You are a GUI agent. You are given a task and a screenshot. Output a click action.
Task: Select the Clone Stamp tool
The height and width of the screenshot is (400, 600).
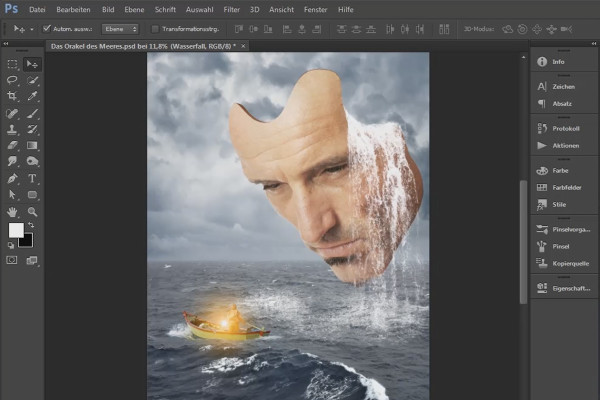tap(12, 129)
